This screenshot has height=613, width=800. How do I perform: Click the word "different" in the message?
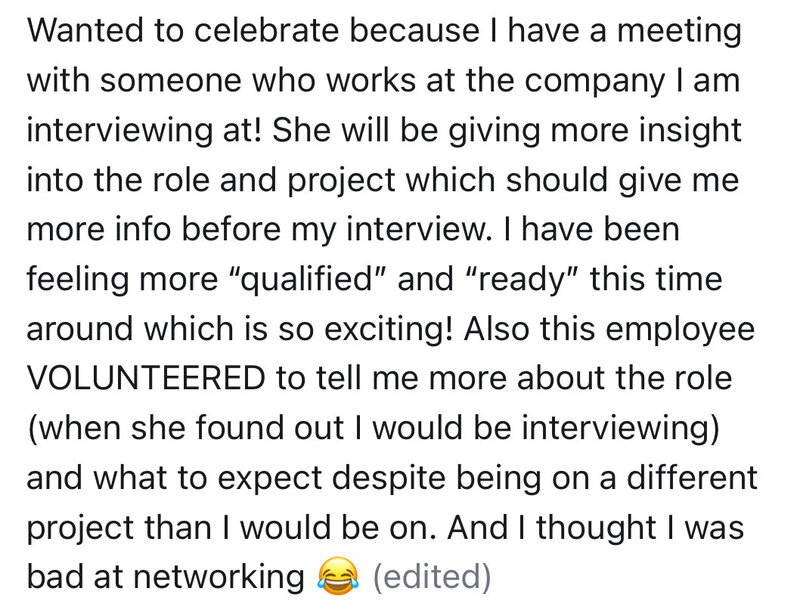point(691,477)
